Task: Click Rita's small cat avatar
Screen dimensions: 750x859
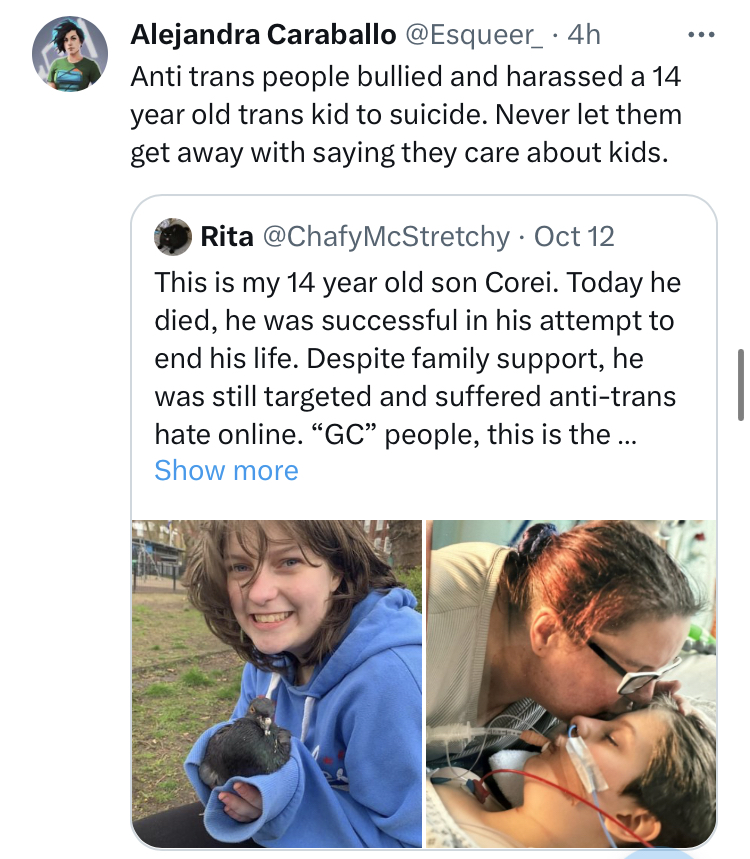Action: tap(173, 237)
